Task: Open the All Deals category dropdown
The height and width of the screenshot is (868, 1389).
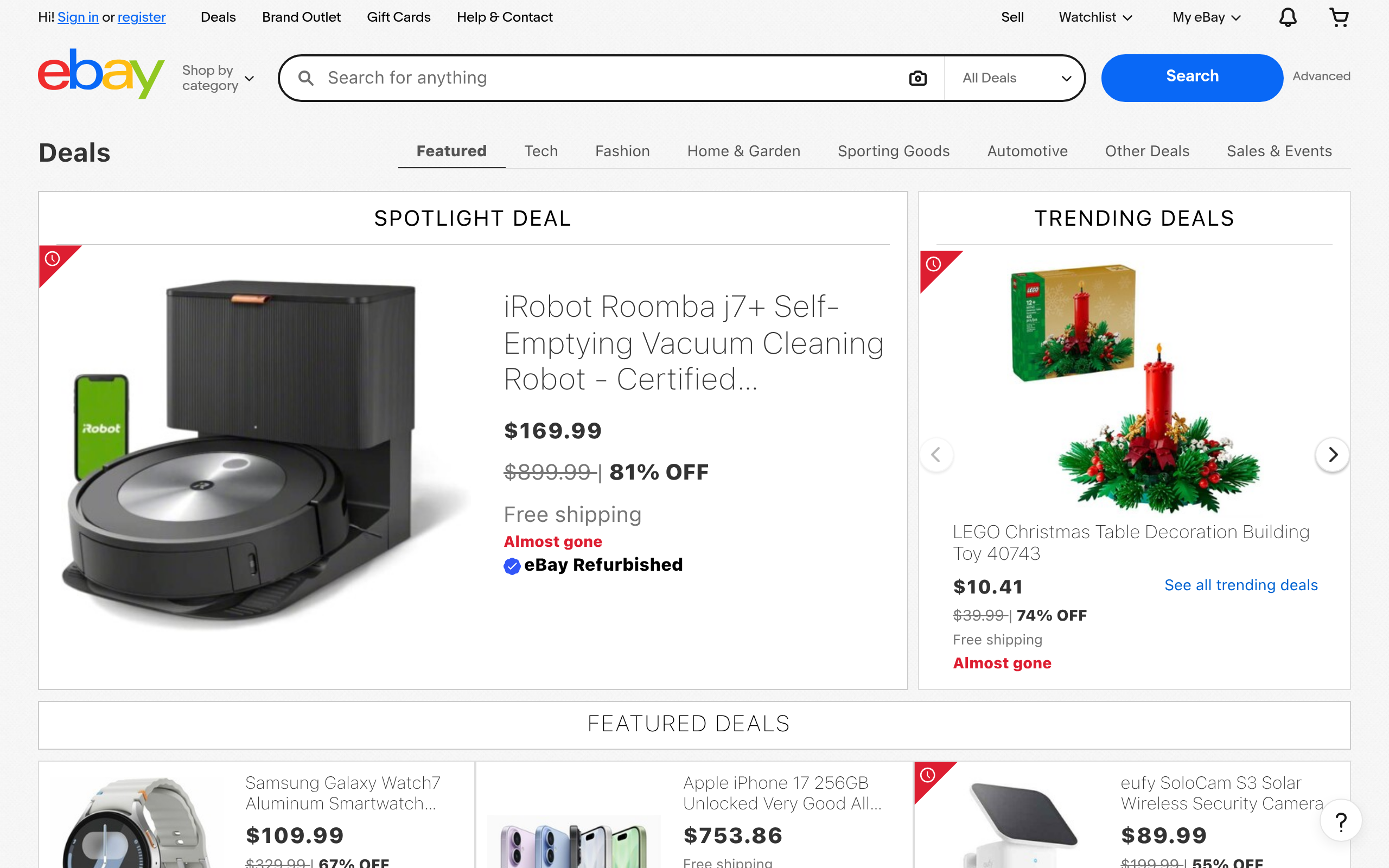Action: 1015,78
